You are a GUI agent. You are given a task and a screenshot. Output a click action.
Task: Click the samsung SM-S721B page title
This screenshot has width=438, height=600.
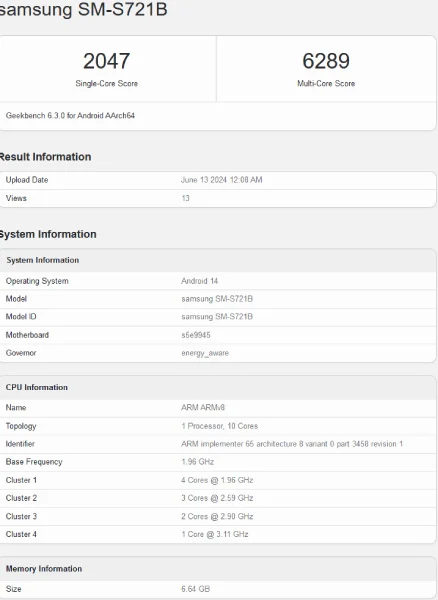click(83, 9)
